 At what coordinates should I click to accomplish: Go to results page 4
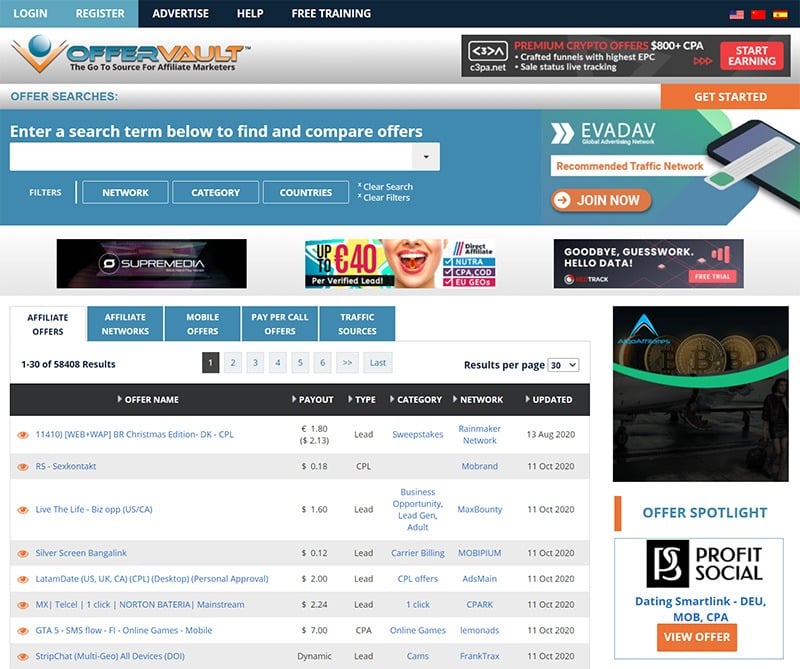pyautogui.click(x=278, y=363)
